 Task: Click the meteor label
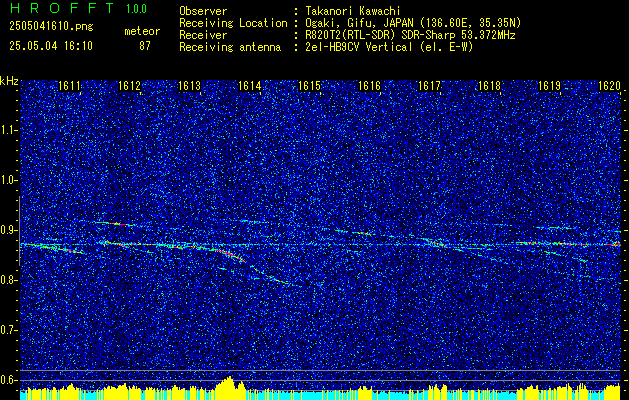[142, 31]
